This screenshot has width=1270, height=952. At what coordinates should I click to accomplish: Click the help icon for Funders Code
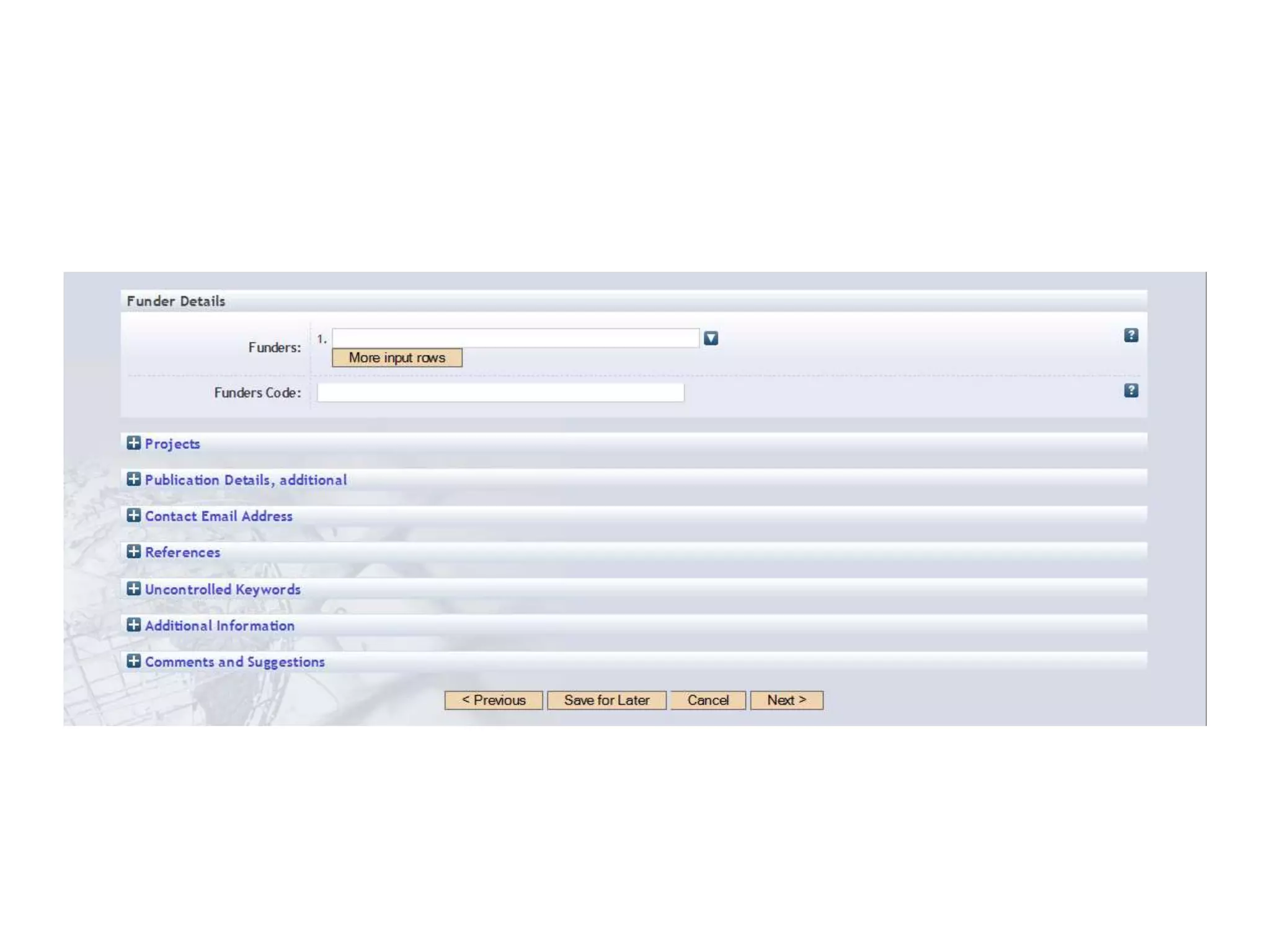pos(1130,390)
